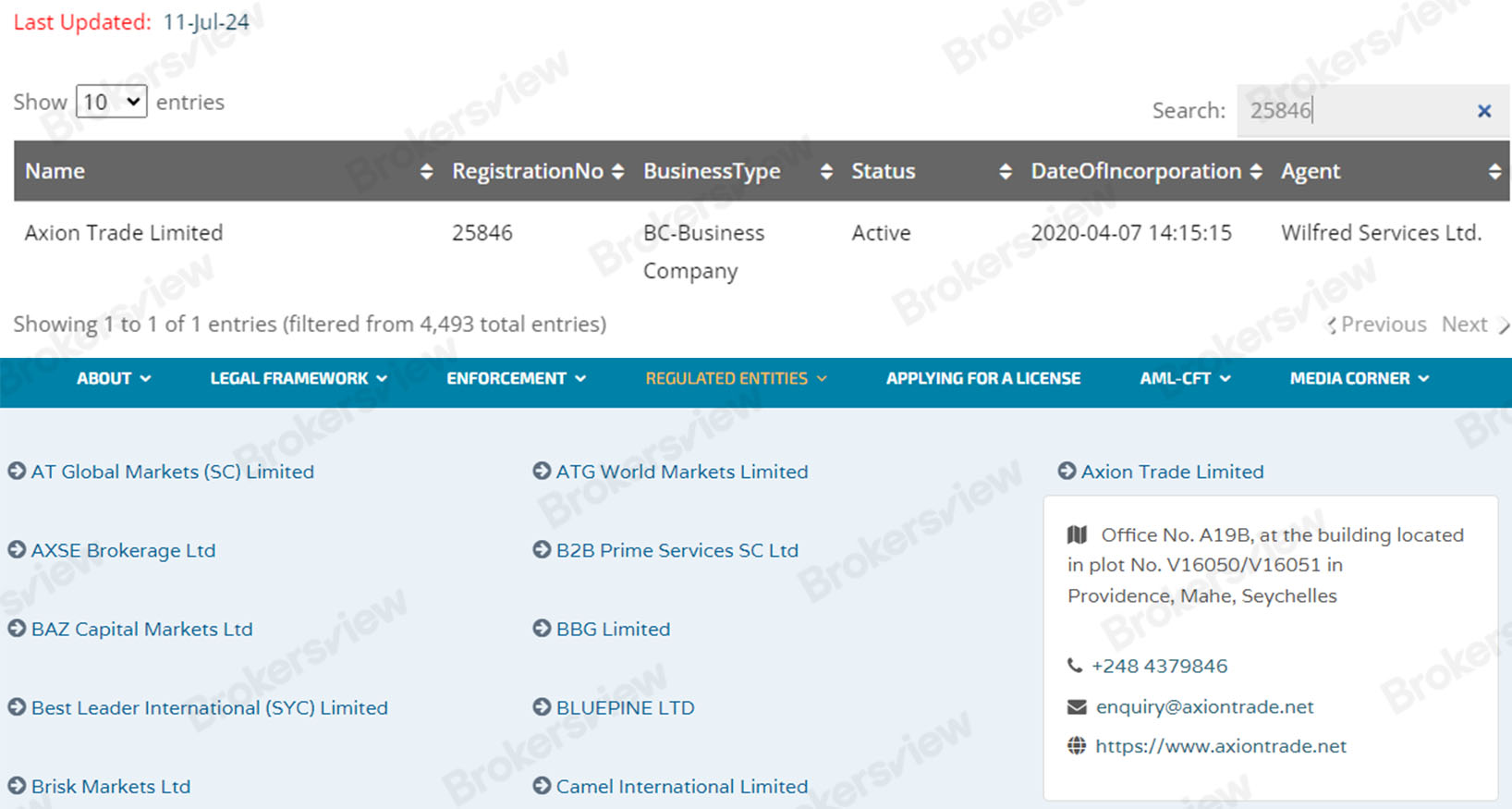Sort by RegistrationNo column arrows
1512x809 pixels.
tap(618, 171)
